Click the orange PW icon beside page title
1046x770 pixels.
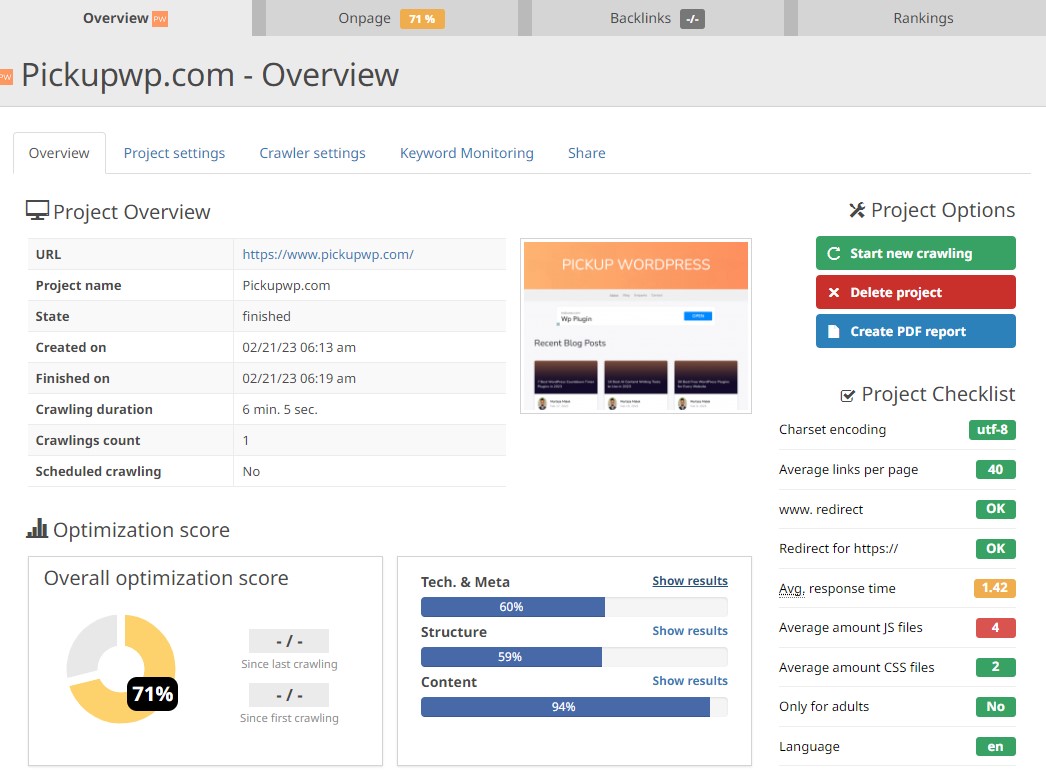pos(6,76)
